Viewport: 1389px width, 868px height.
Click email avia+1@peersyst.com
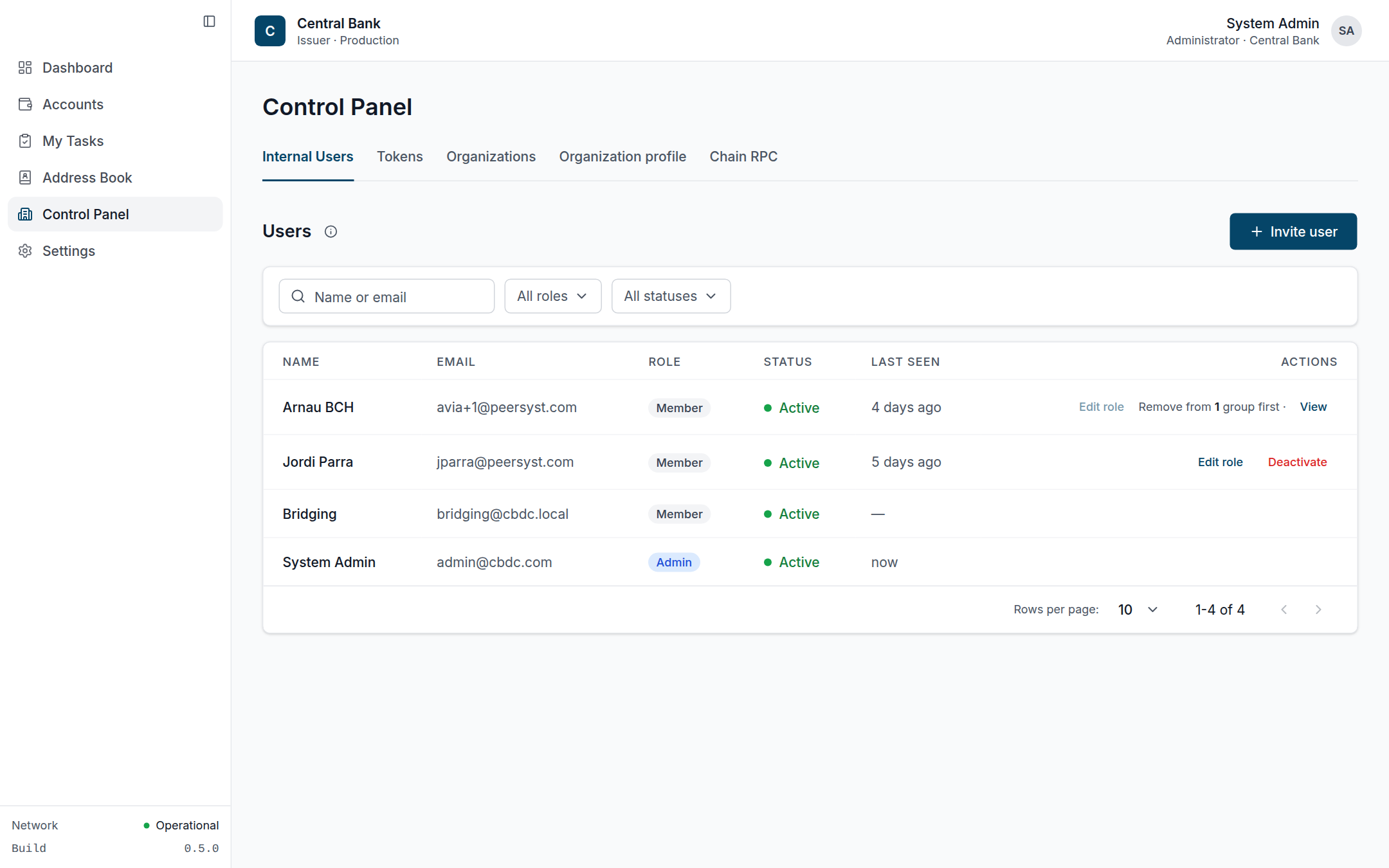[507, 407]
